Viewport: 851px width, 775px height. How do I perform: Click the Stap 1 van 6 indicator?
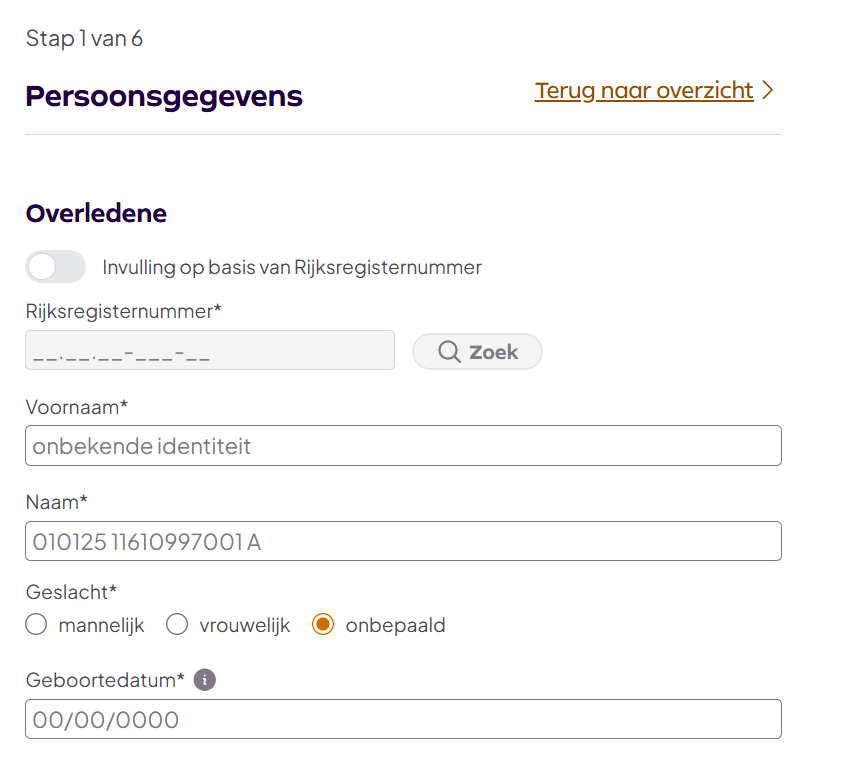[x=84, y=39]
